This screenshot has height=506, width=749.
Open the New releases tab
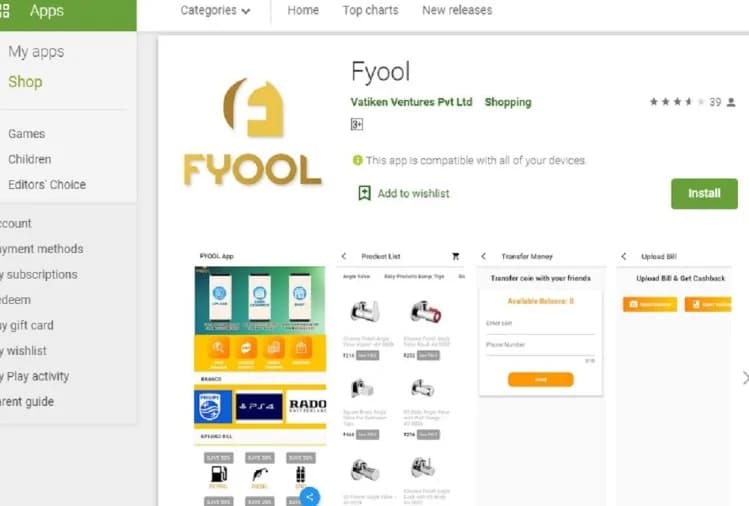click(457, 10)
